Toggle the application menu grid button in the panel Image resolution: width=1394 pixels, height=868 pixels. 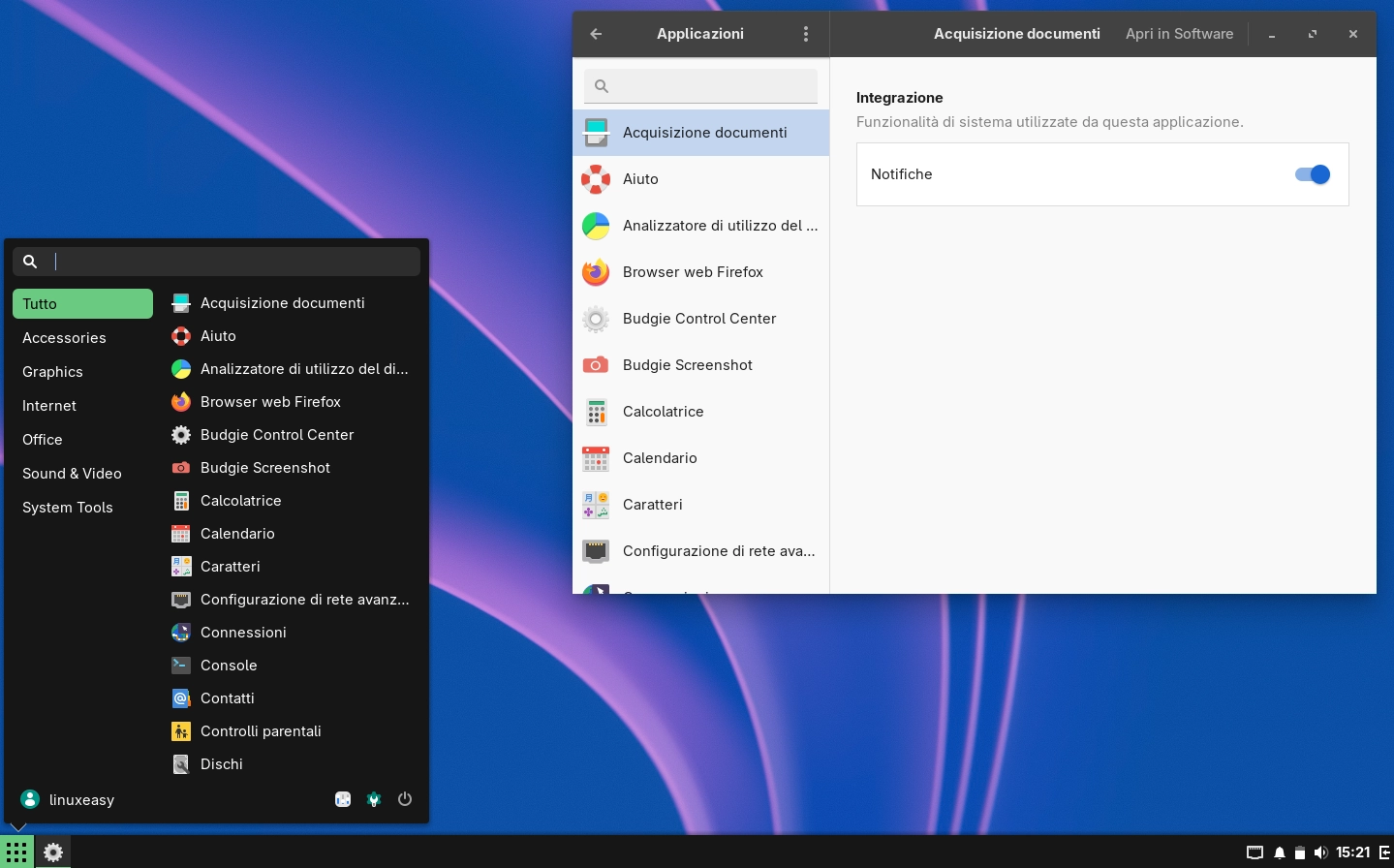tap(16, 852)
